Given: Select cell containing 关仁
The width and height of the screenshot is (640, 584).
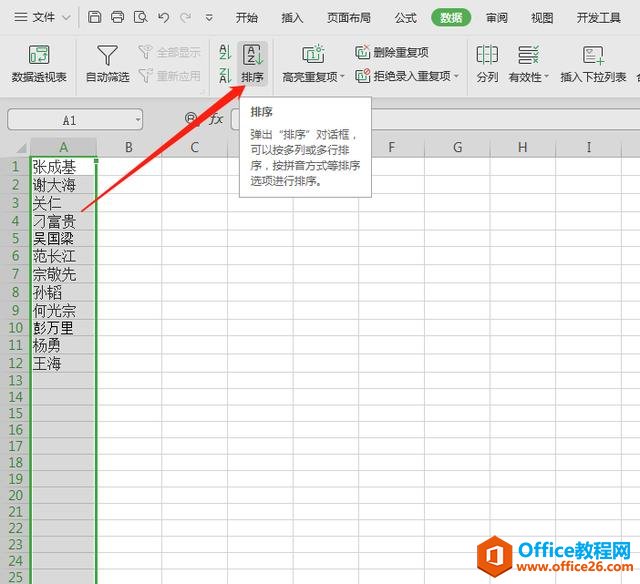Looking at the screenshot, I should pyautogui.click(x=64, y=203).
